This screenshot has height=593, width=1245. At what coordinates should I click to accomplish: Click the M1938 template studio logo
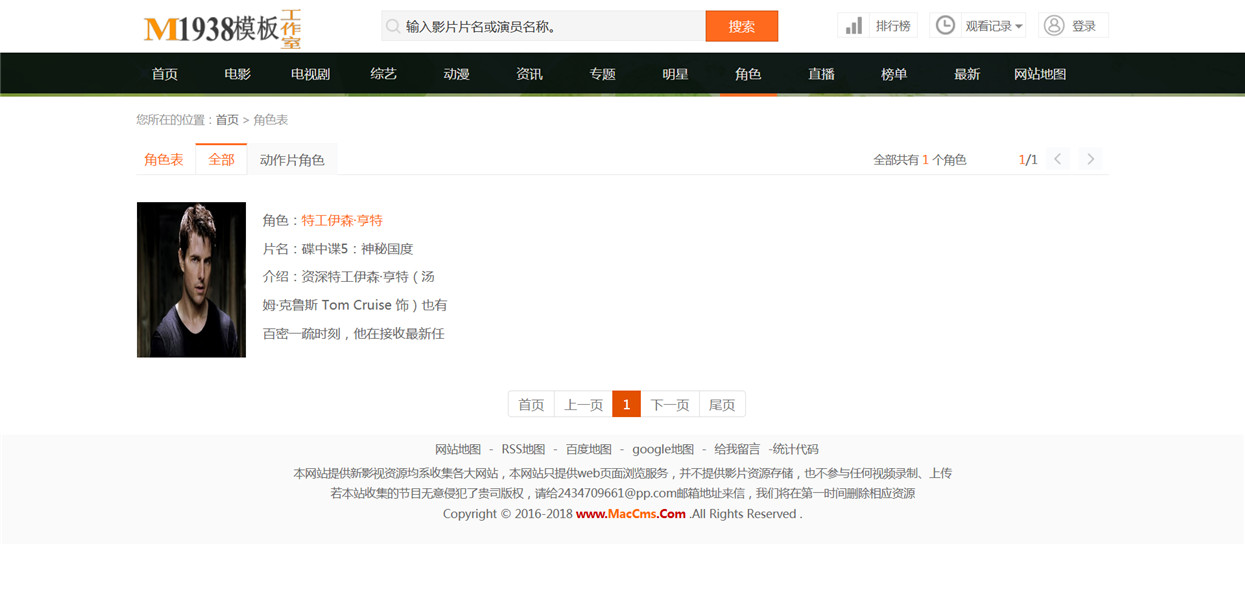223,28
